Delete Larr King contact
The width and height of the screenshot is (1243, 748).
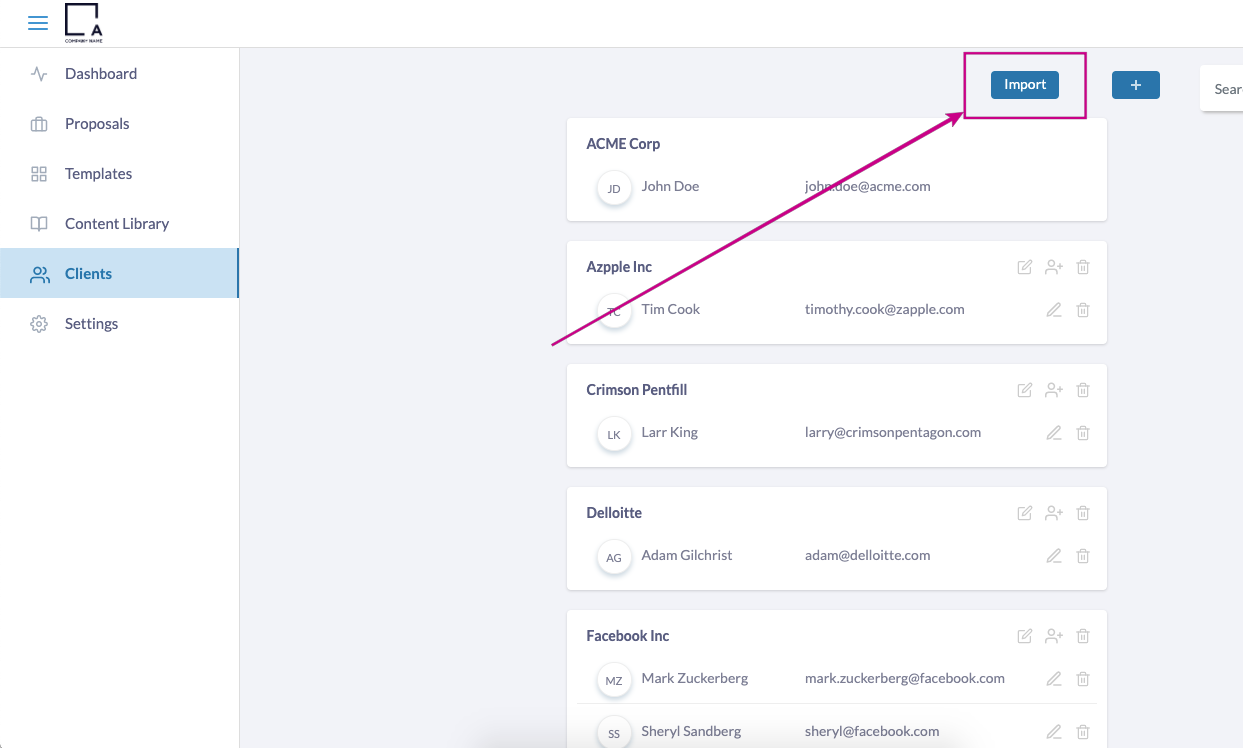(x=1083, y=433)
